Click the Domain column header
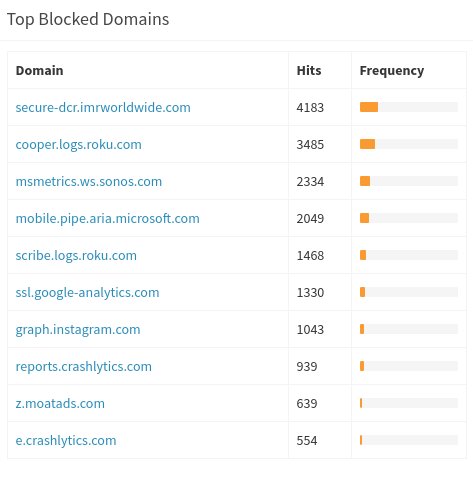The height and width of the screenshot is (486, 473). coord(39,71)
